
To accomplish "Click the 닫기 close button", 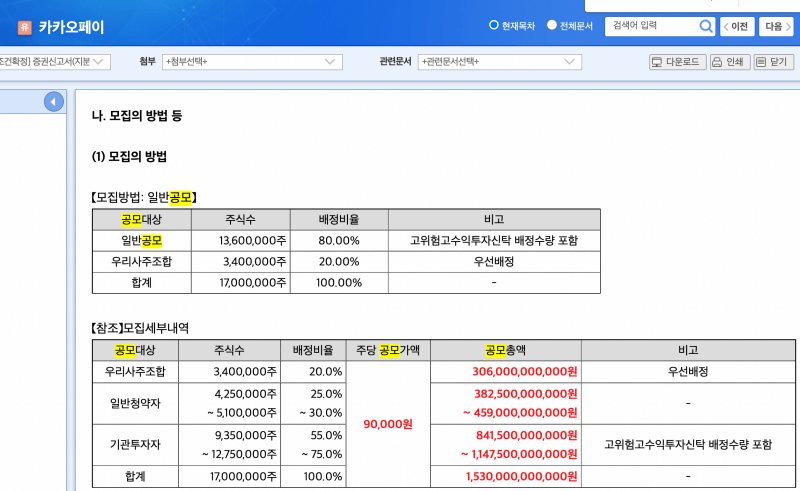I will tap(773, 62).
